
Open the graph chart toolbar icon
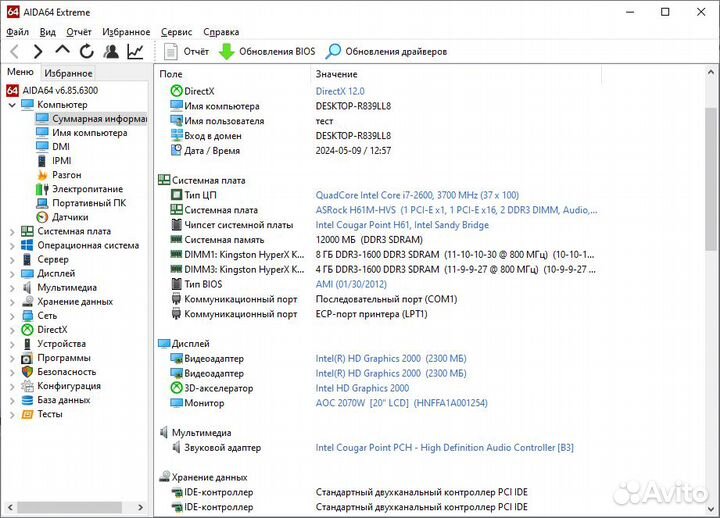[x=135, y=51]
